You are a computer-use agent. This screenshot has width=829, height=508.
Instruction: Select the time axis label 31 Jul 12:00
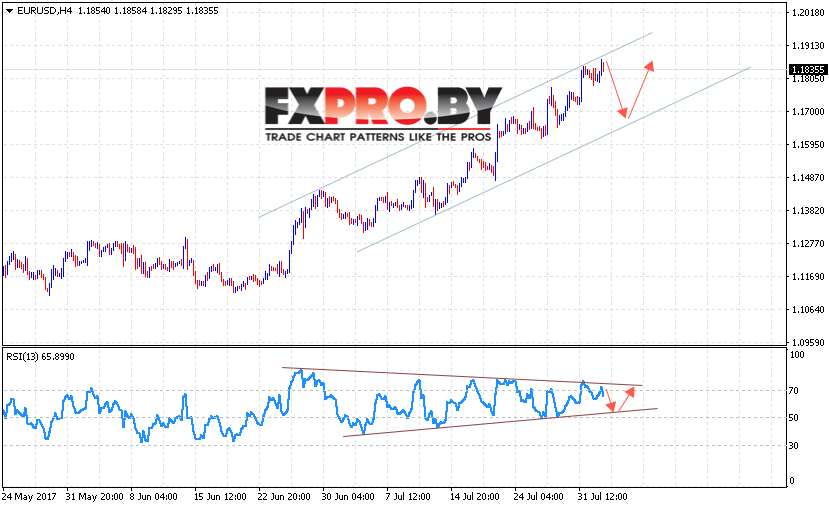coord(602,497)
